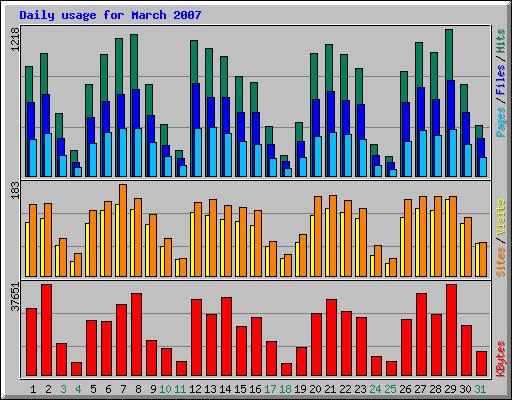Click day label 21 on the x-axis
The image size is (512, 400).
pyautogui.click(x=330, y=389)
